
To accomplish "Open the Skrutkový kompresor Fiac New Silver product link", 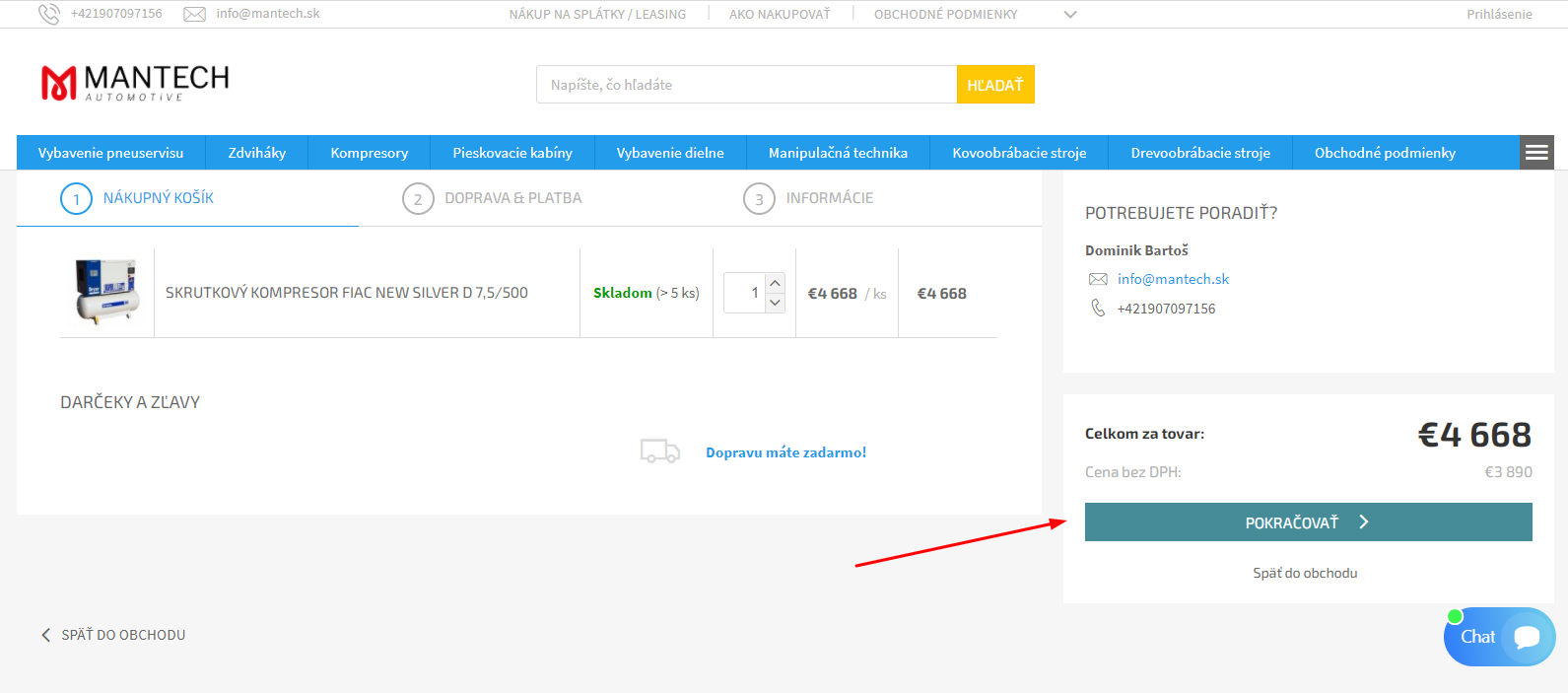I will click(347, 293).
